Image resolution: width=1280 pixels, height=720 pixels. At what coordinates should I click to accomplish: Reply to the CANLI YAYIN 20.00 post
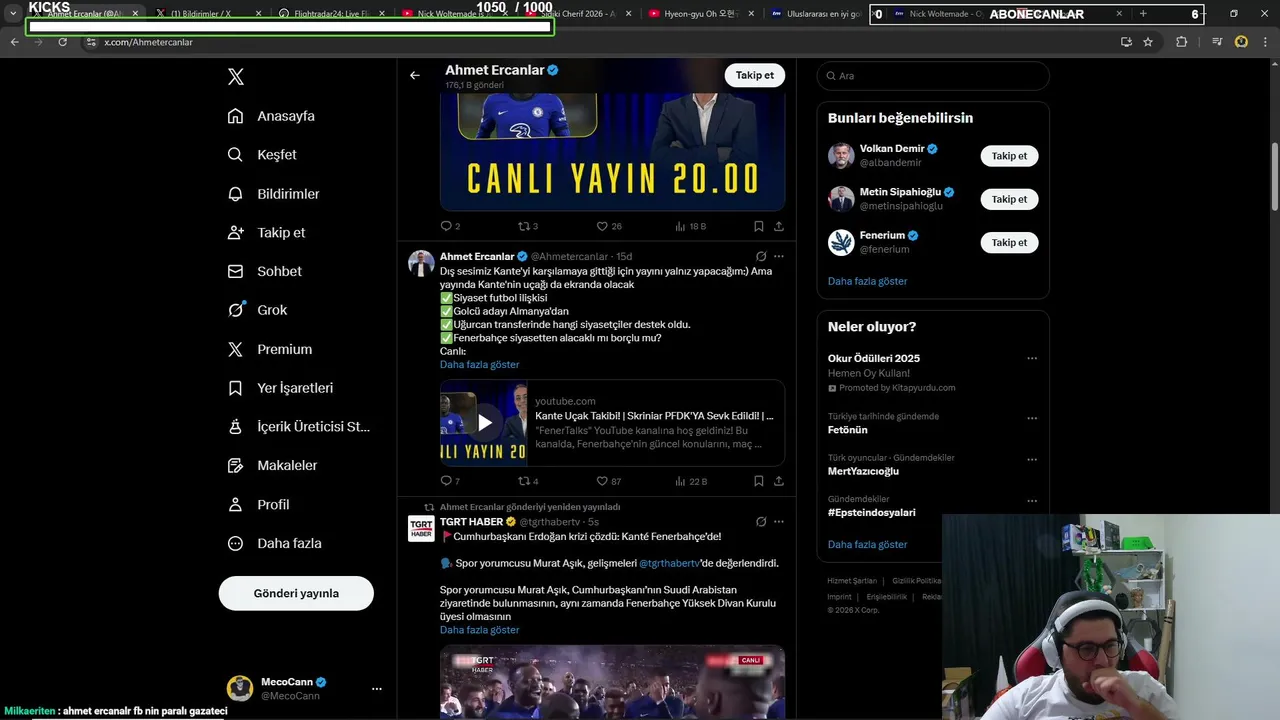click(x=450, y=227)
